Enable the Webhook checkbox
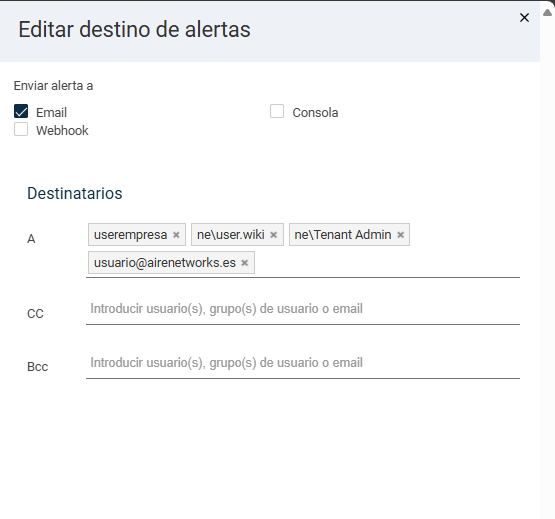The width and height of the screenshot is (555, 519). point(21,129)
